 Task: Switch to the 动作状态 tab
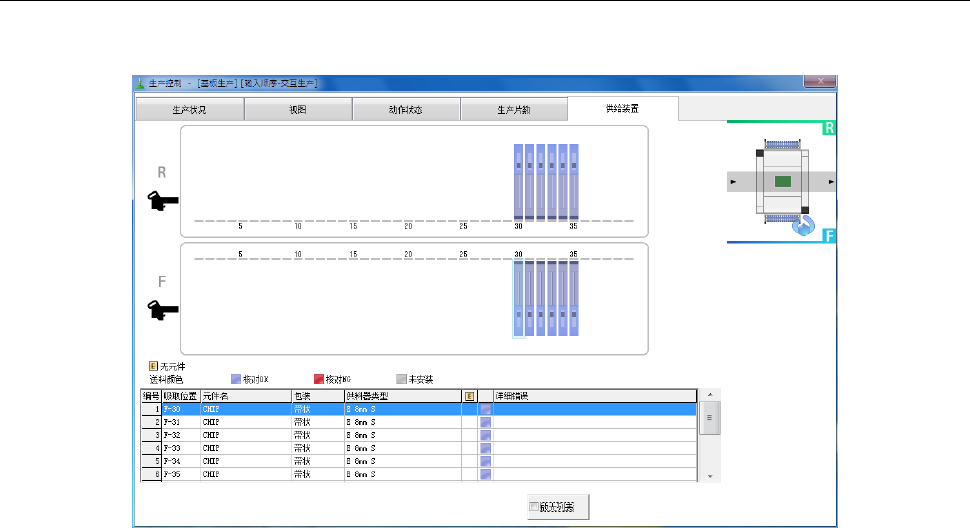pyautogui.click(x=405, y=109)
